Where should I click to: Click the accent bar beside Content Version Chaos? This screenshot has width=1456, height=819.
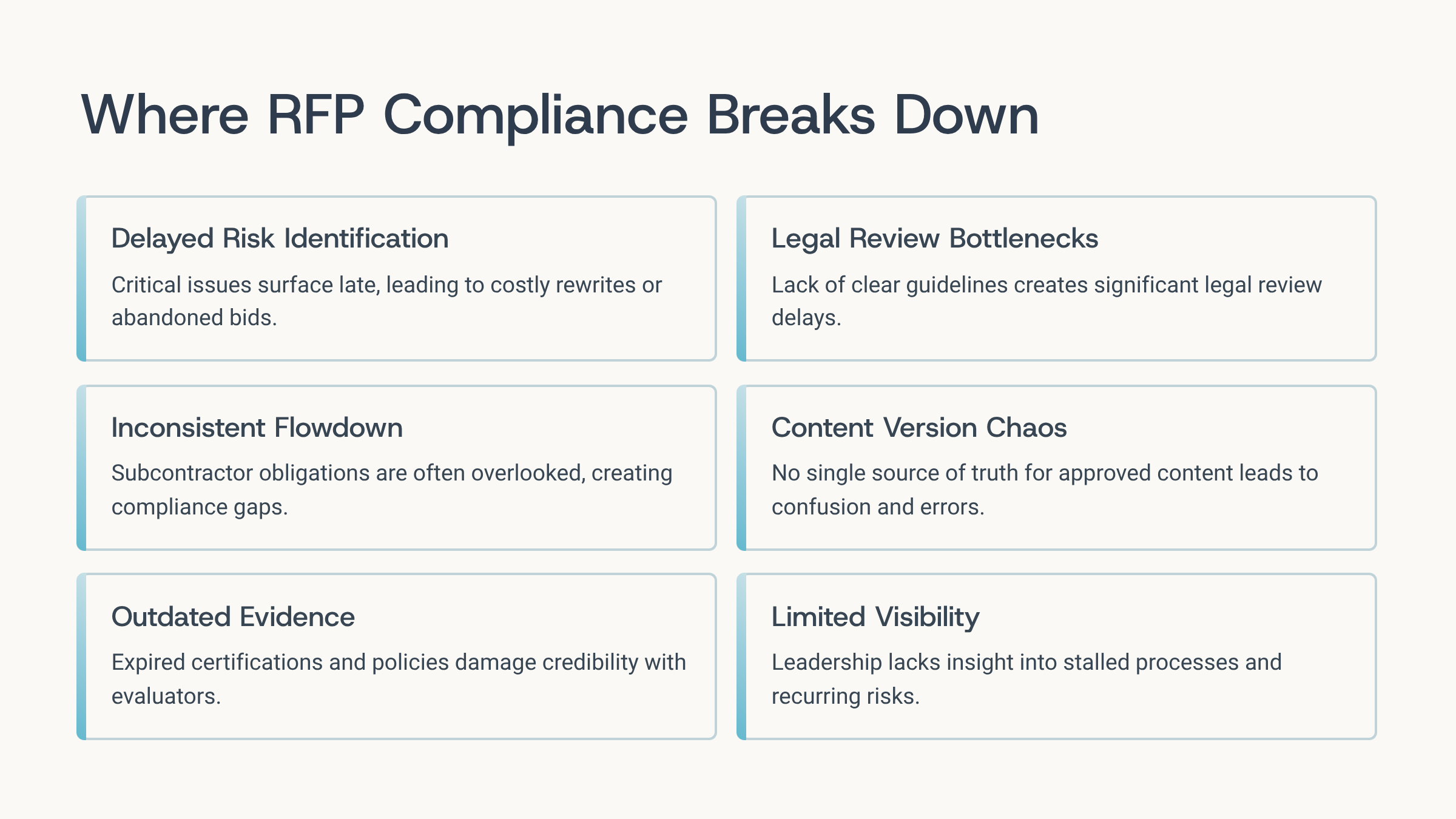click(x=741, y=468)
